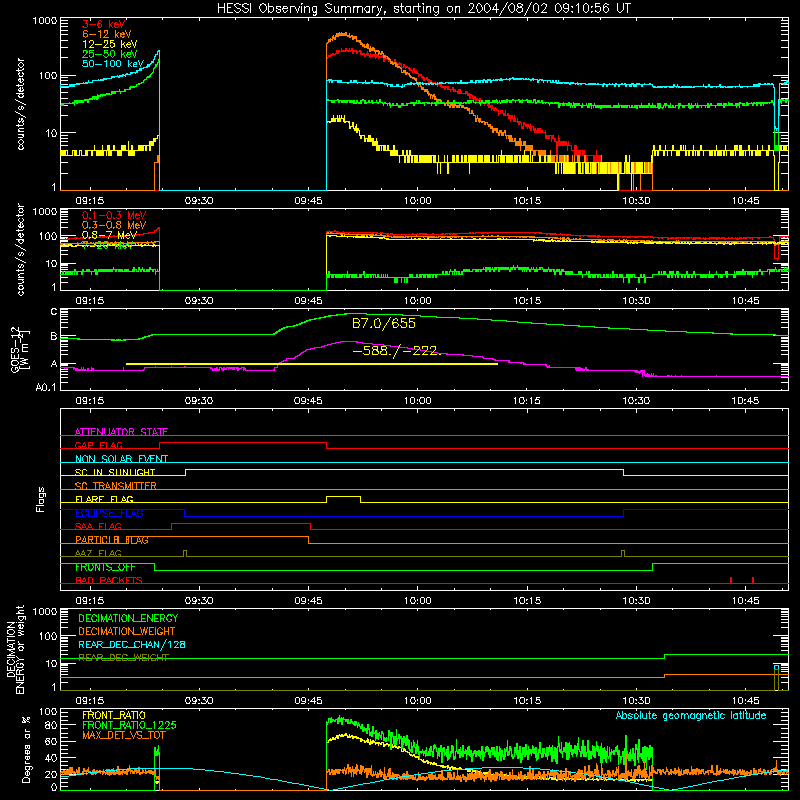
Task: Click the green FRONT_RATIO_1225 legend label
Action: pos(130,725)
